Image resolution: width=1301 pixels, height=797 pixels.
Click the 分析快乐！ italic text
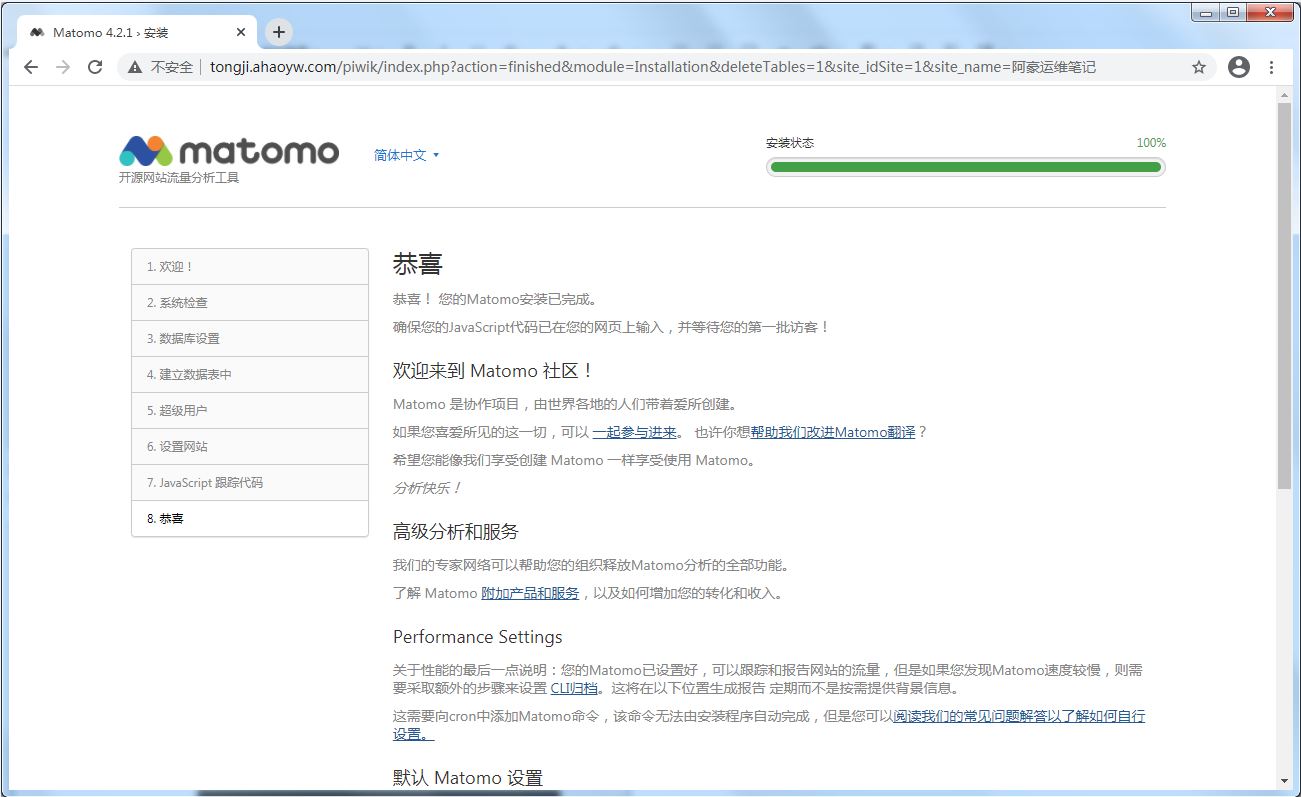click(x=428, y=488)
